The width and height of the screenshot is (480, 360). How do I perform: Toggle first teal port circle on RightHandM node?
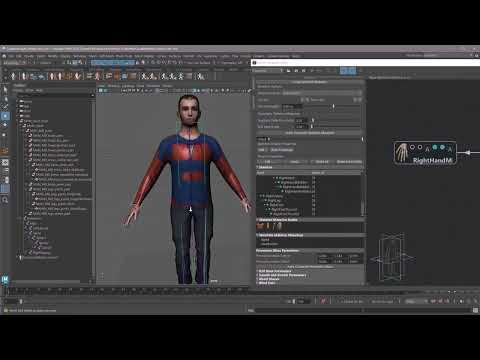(435, 147)
